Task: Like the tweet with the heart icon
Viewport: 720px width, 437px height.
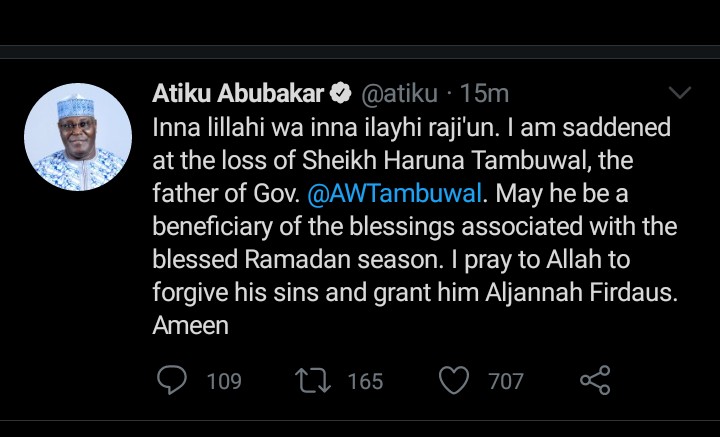Action: 455,380
